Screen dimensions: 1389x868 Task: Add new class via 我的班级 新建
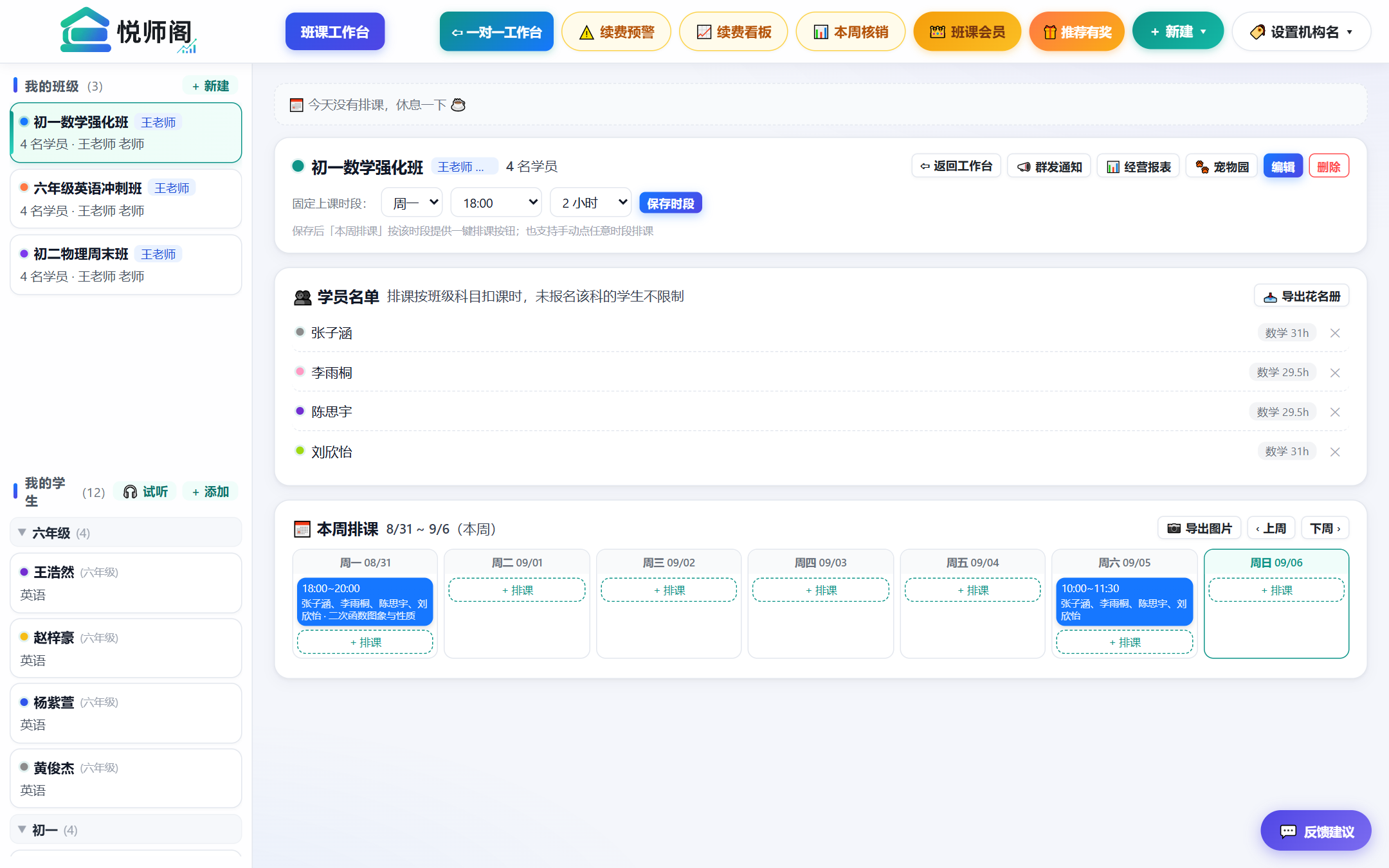(x=210, y=86)
